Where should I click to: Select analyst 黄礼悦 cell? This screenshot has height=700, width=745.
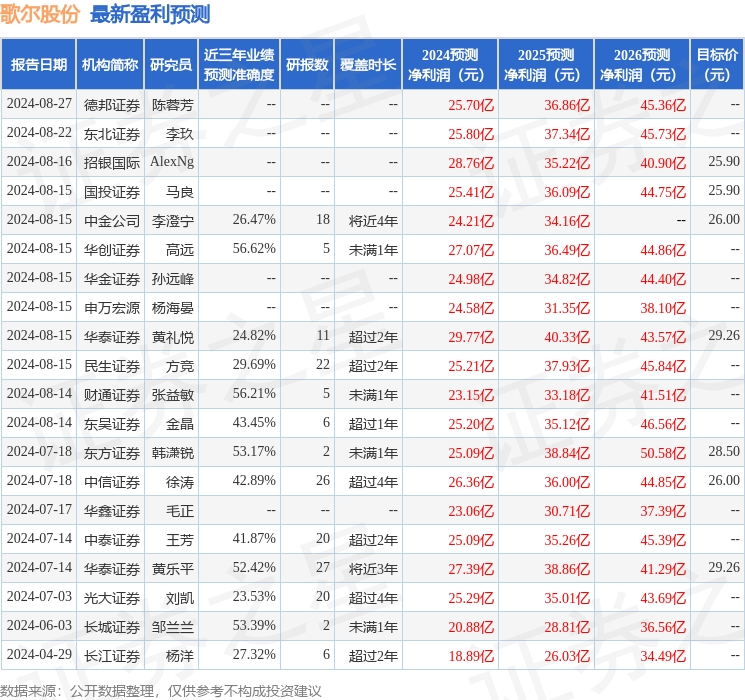pos(172,337)
